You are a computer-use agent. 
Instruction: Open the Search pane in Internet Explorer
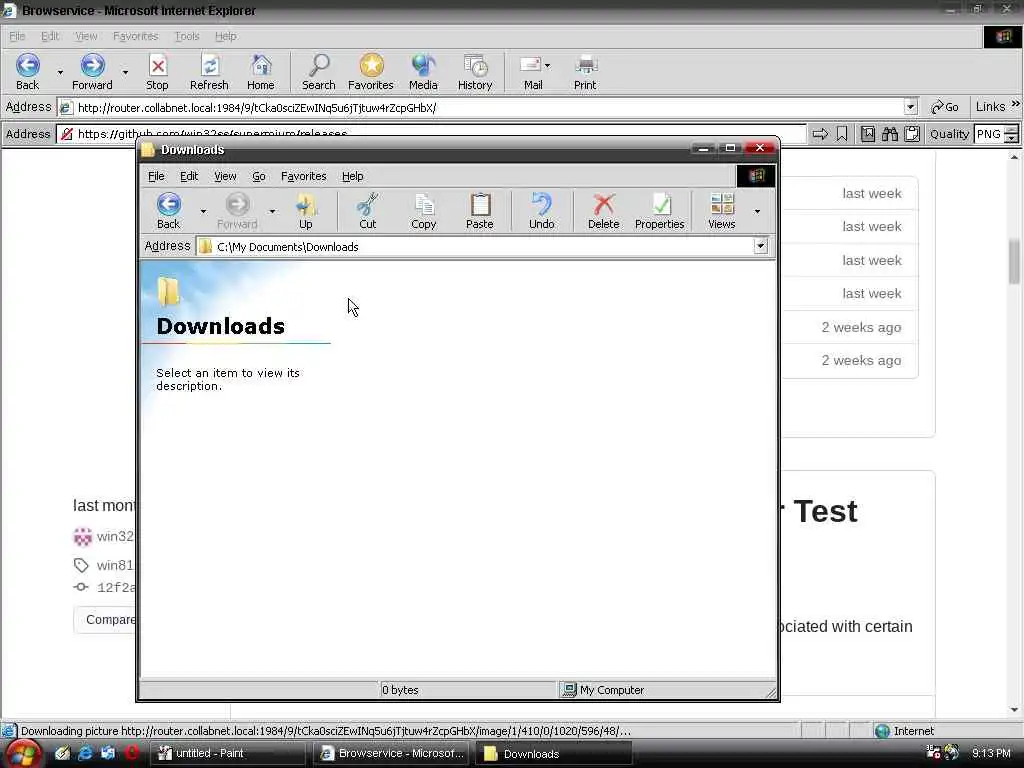319,72
